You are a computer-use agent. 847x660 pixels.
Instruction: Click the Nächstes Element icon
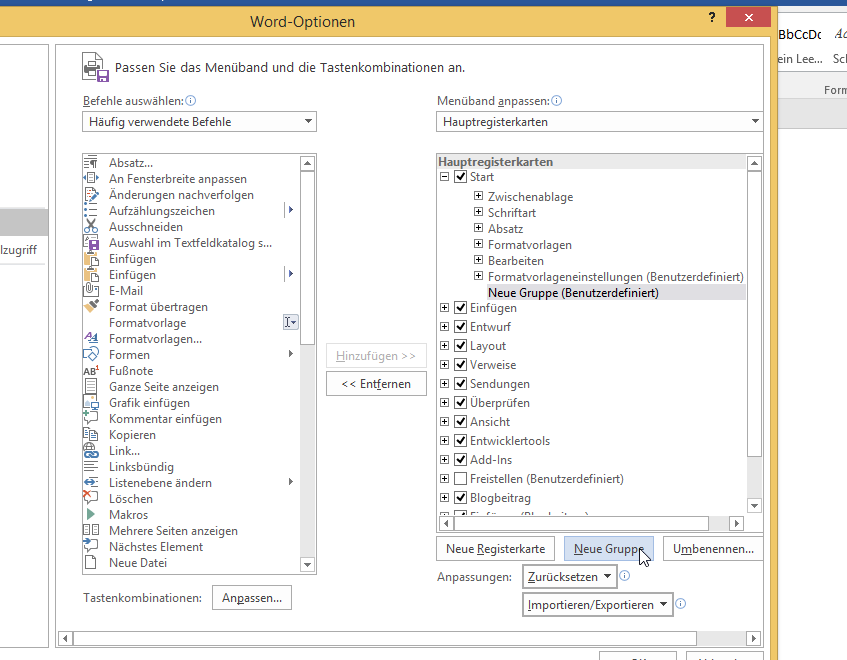tap(91, 547)
